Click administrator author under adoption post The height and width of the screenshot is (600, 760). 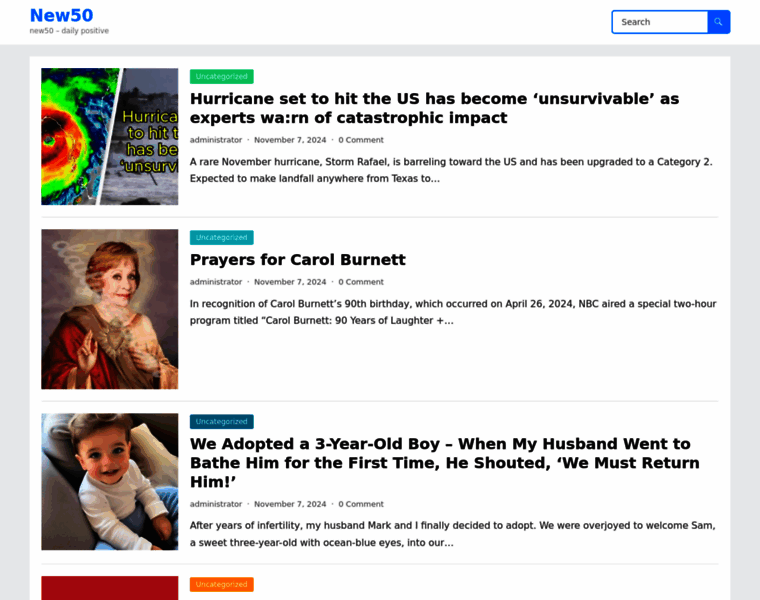(x=216, y=504)
